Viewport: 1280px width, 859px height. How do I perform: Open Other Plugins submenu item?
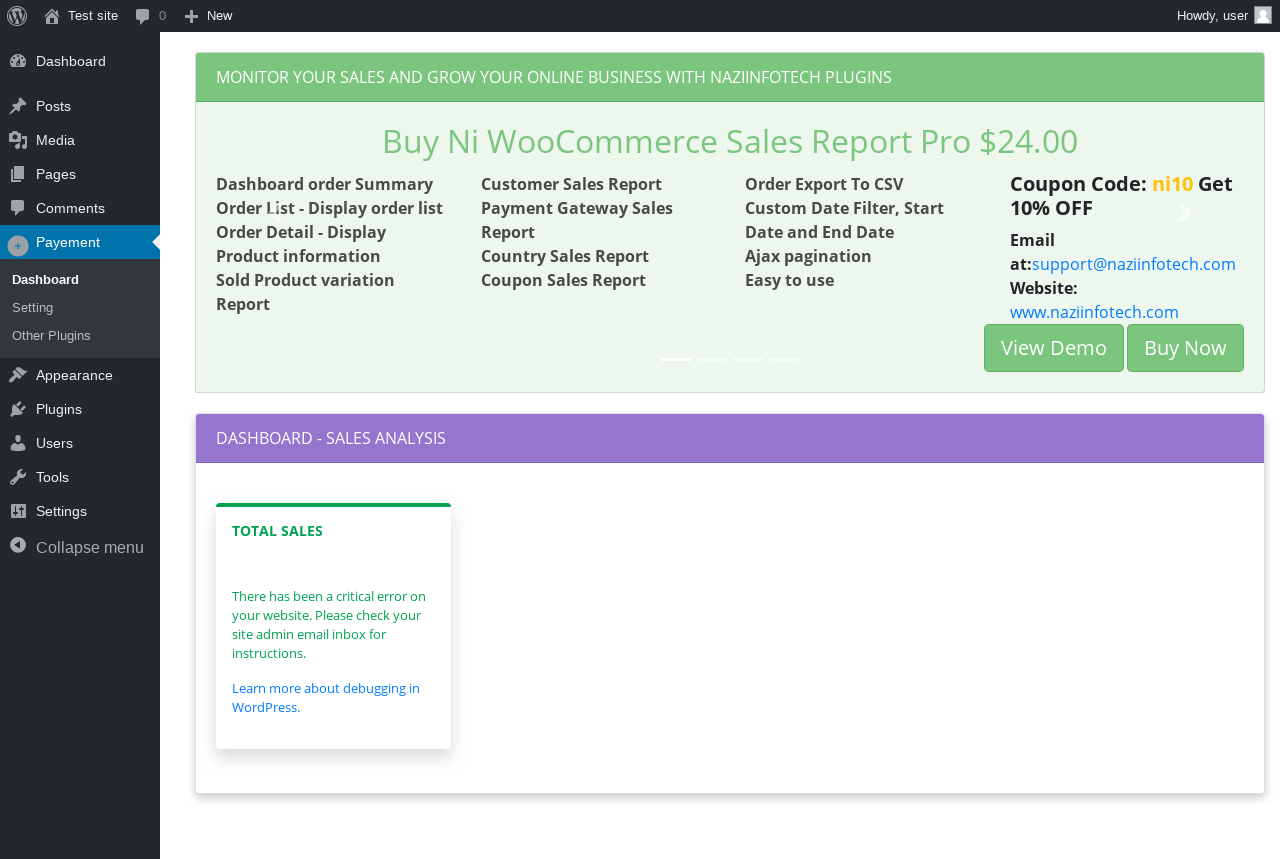pos(51,335)
